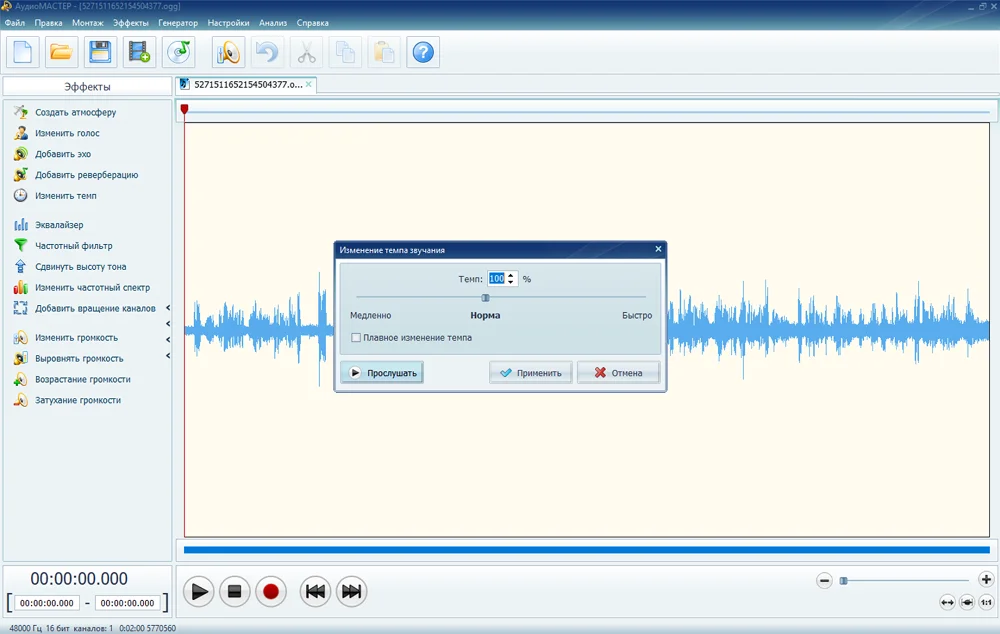
Task: Click the New file toolbar icon
Action: pyautogui.click(x=23, y=52)
